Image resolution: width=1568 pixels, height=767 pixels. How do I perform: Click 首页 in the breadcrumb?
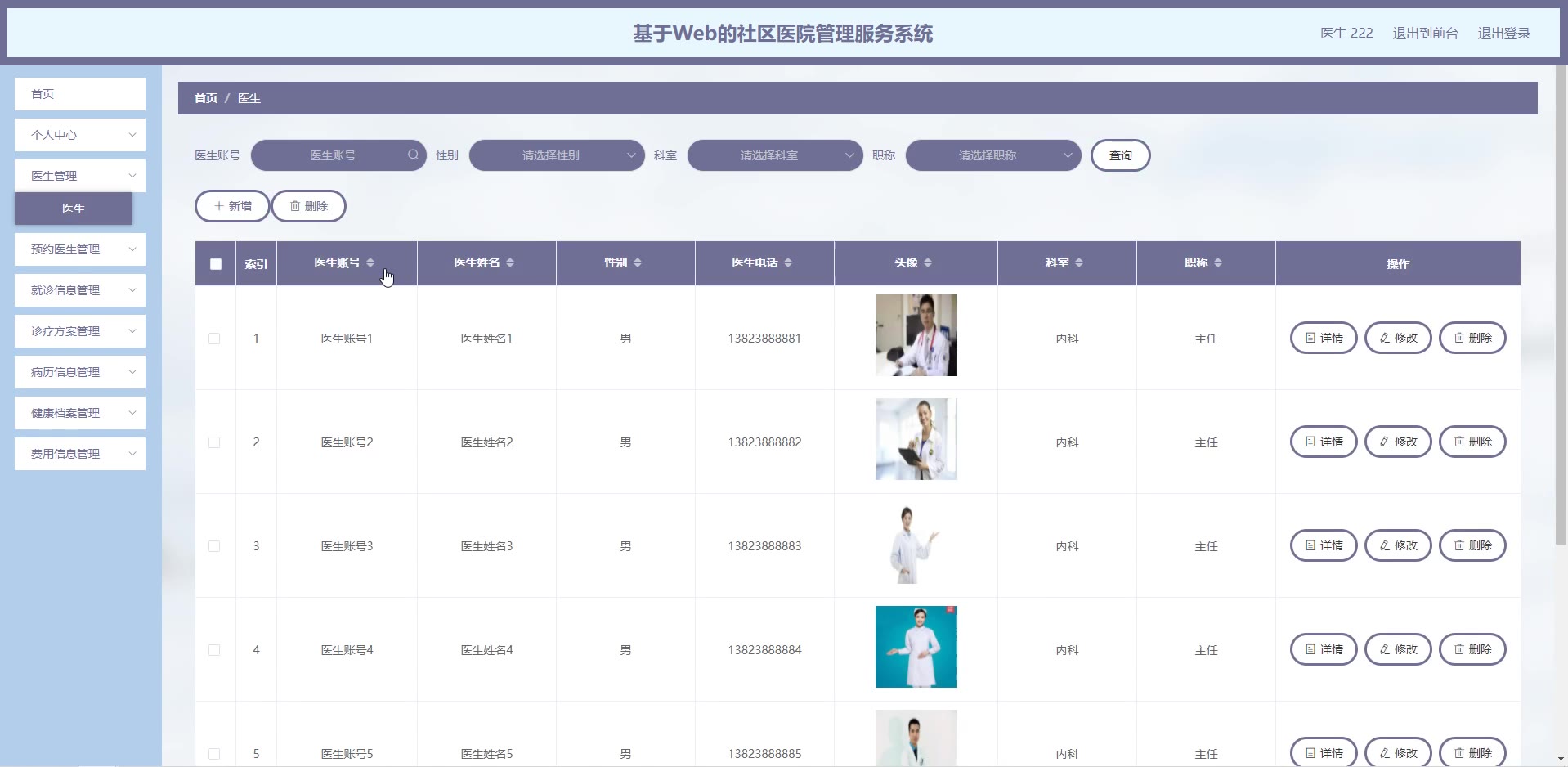click(206, 98)
